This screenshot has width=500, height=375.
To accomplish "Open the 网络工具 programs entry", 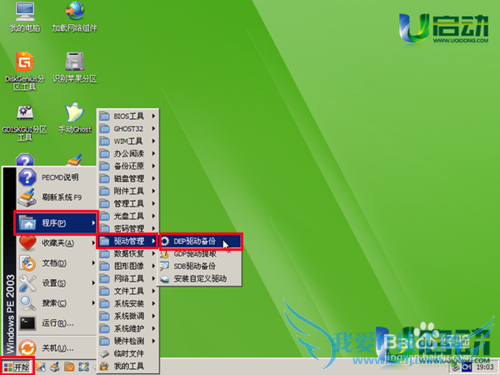I will (128, 278).
